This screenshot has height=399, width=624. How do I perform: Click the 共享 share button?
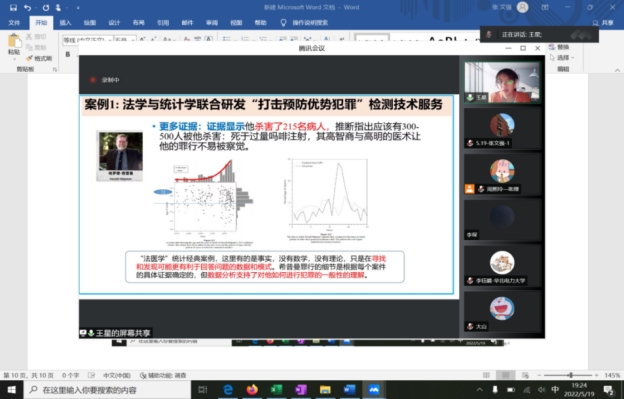click(x=603, y=23)
